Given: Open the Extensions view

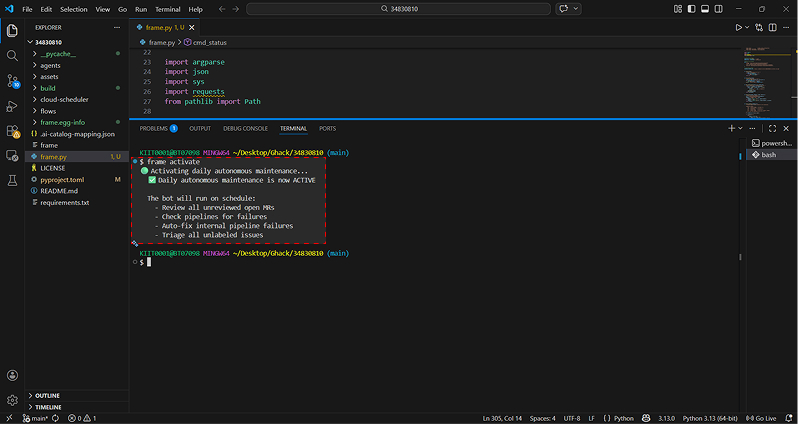Looking at the screenshot, I should [12, 130].
